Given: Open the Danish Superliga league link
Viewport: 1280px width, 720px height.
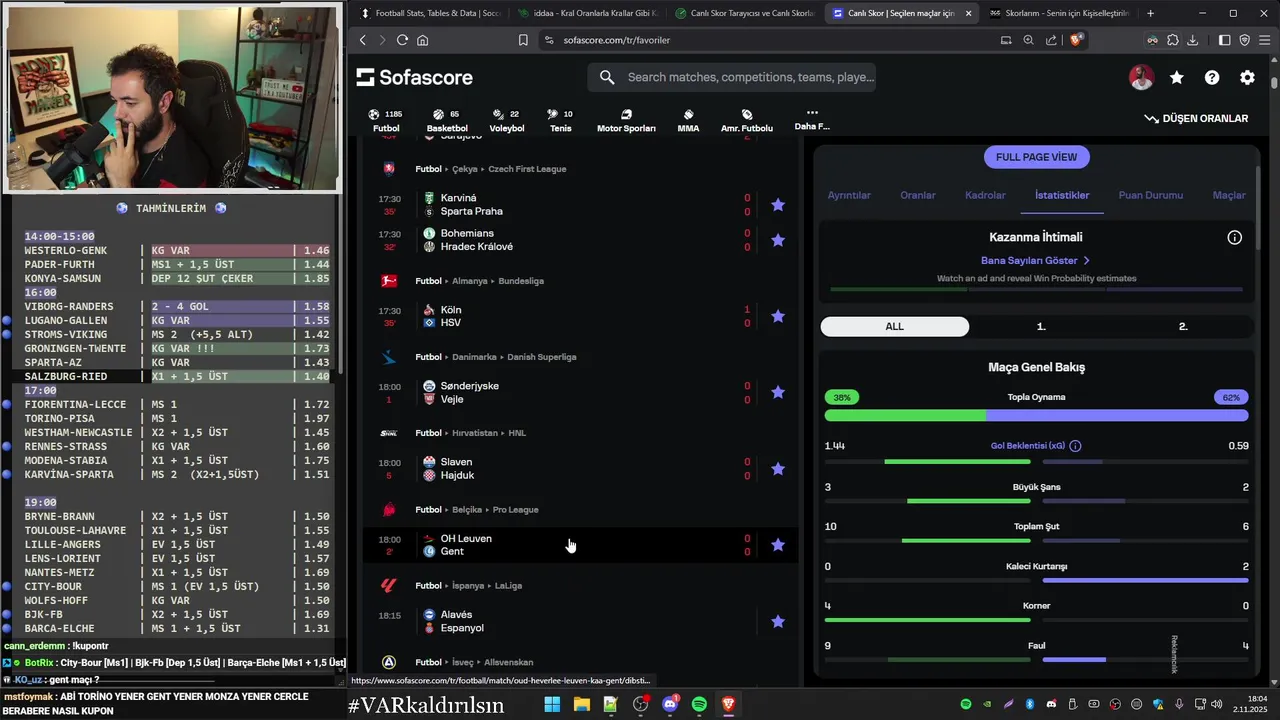Looking at the screenshot, I should (x=542, y=357).
